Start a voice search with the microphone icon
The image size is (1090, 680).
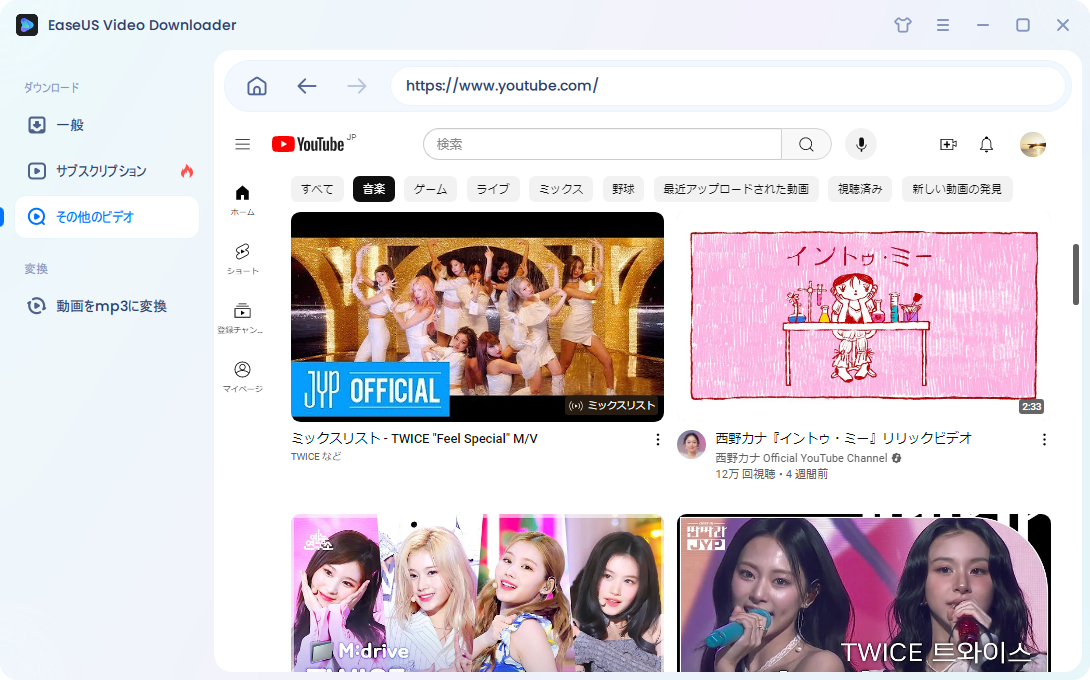(860, 144)
